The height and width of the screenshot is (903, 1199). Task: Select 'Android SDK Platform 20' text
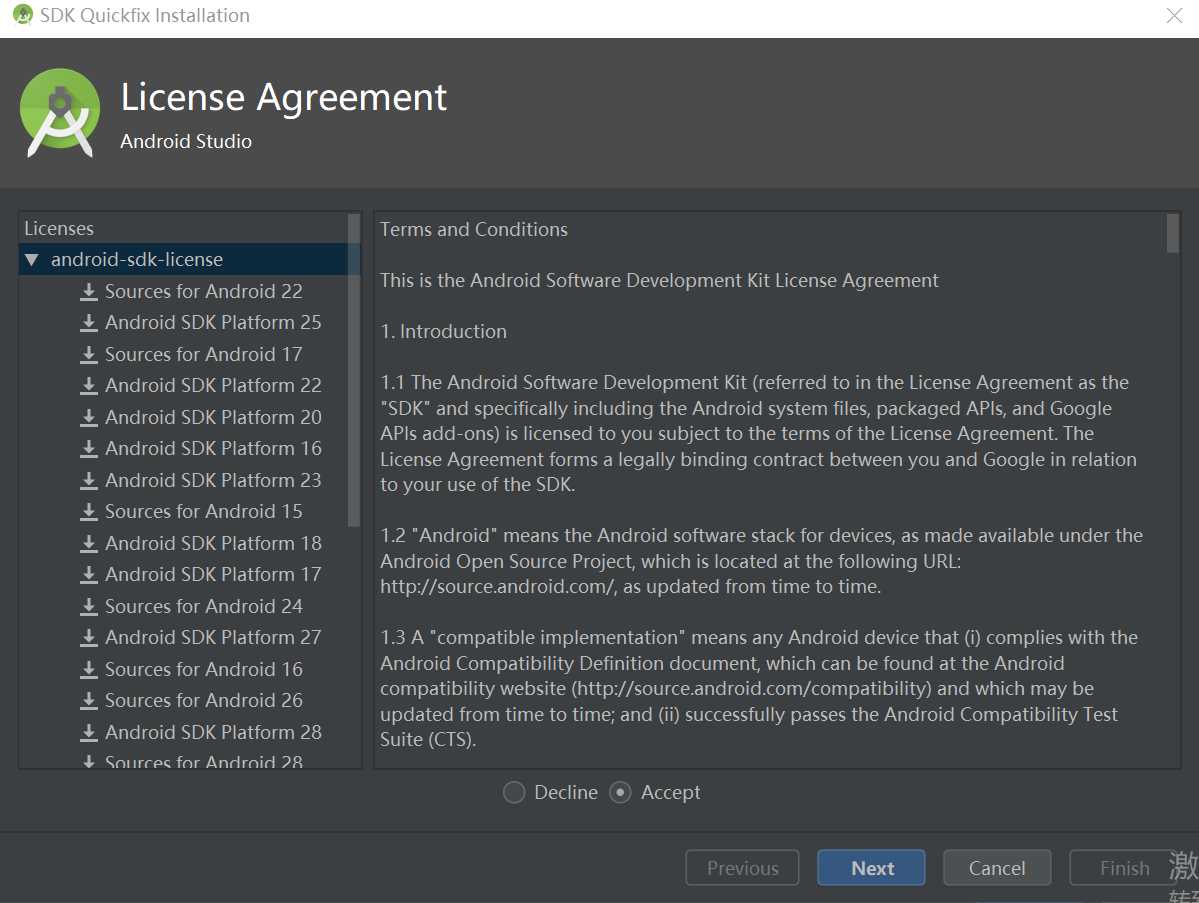point(213,417)
